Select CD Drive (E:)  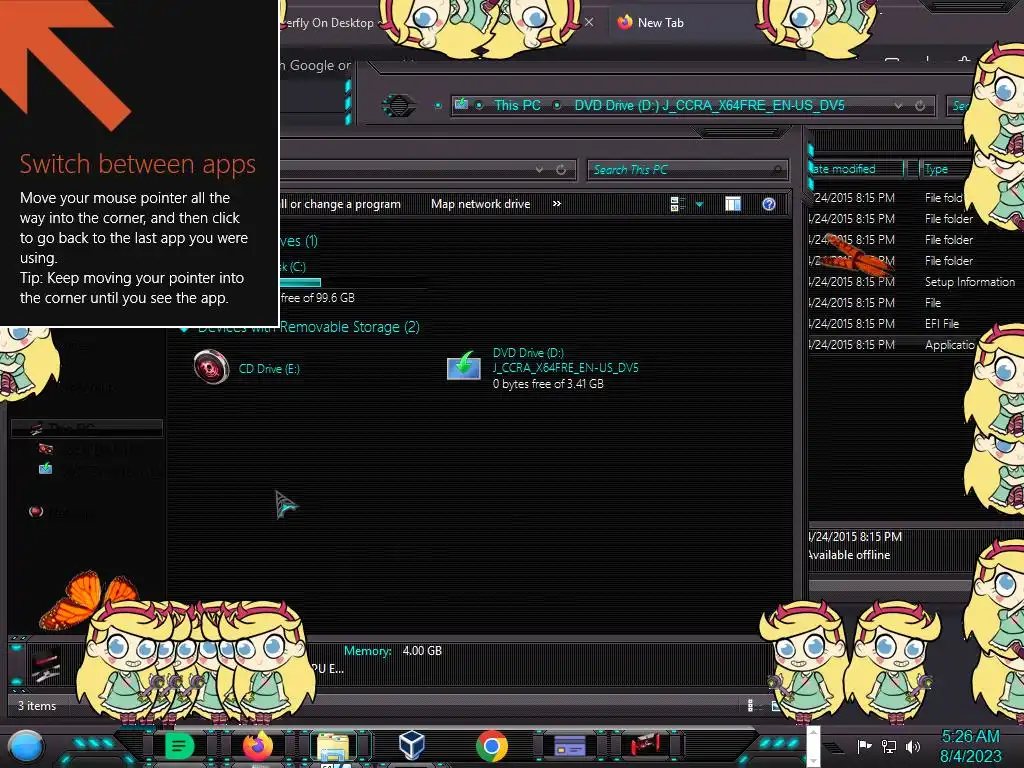[248, 368]
